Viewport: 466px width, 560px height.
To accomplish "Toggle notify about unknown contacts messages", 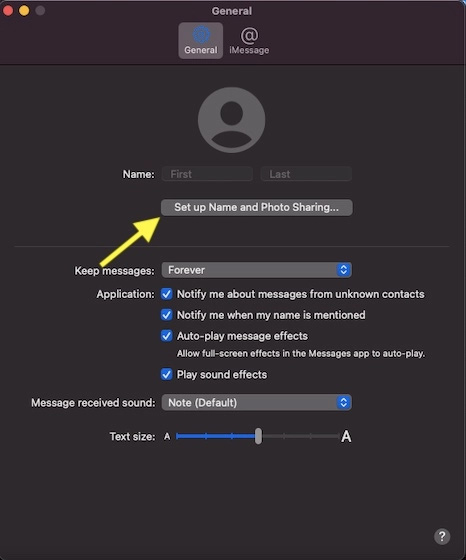I will point(166,294).
